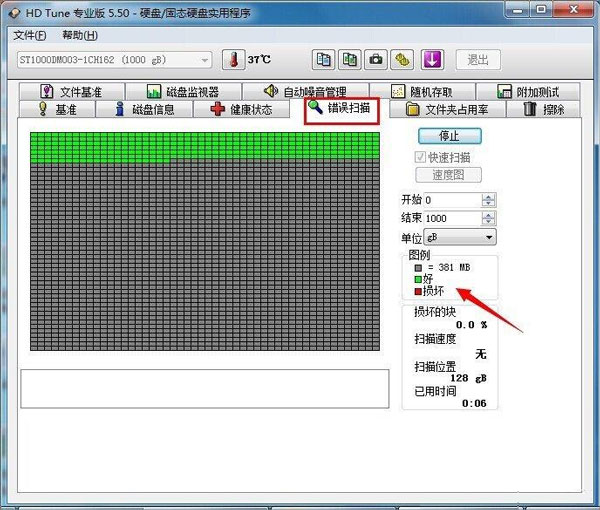Switch to the 擦除 tab
Image resolution: width=600 pixels, height=510 pixels.
coord(543,109)
